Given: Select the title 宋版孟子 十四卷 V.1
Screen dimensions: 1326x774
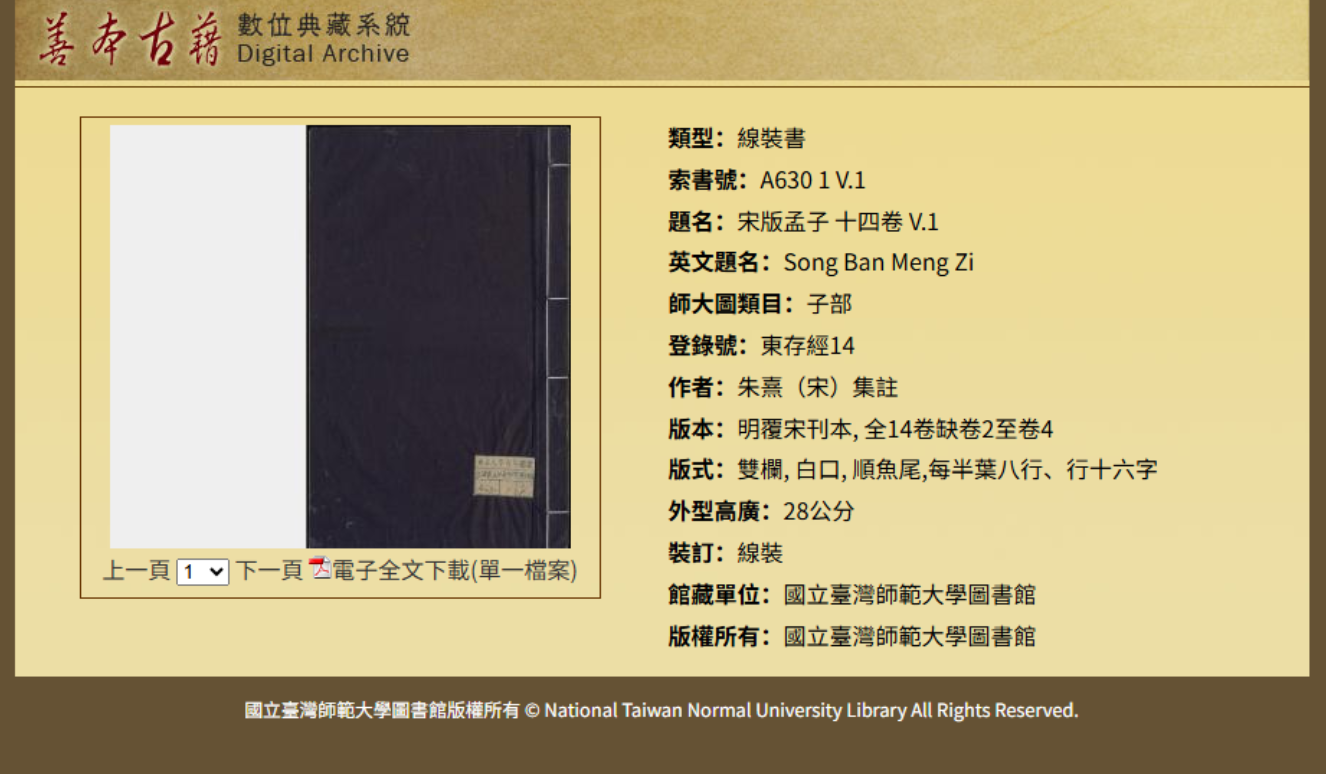Looking at the screenshot, I should coord(838,222).
